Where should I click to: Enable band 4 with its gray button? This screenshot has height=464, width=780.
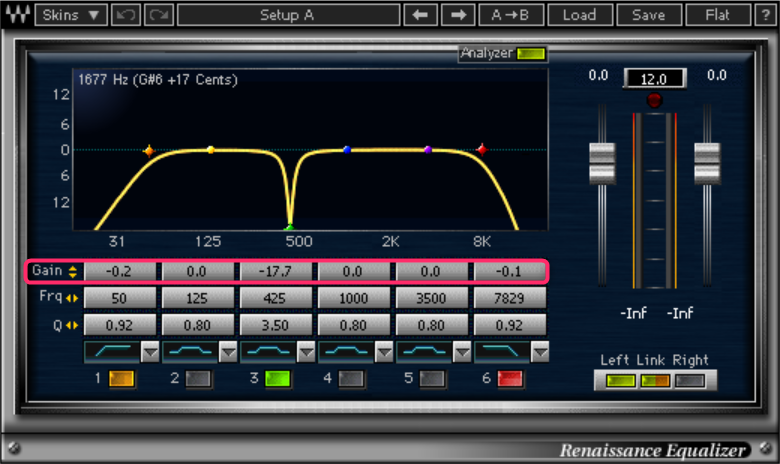[x=351, y=379]
